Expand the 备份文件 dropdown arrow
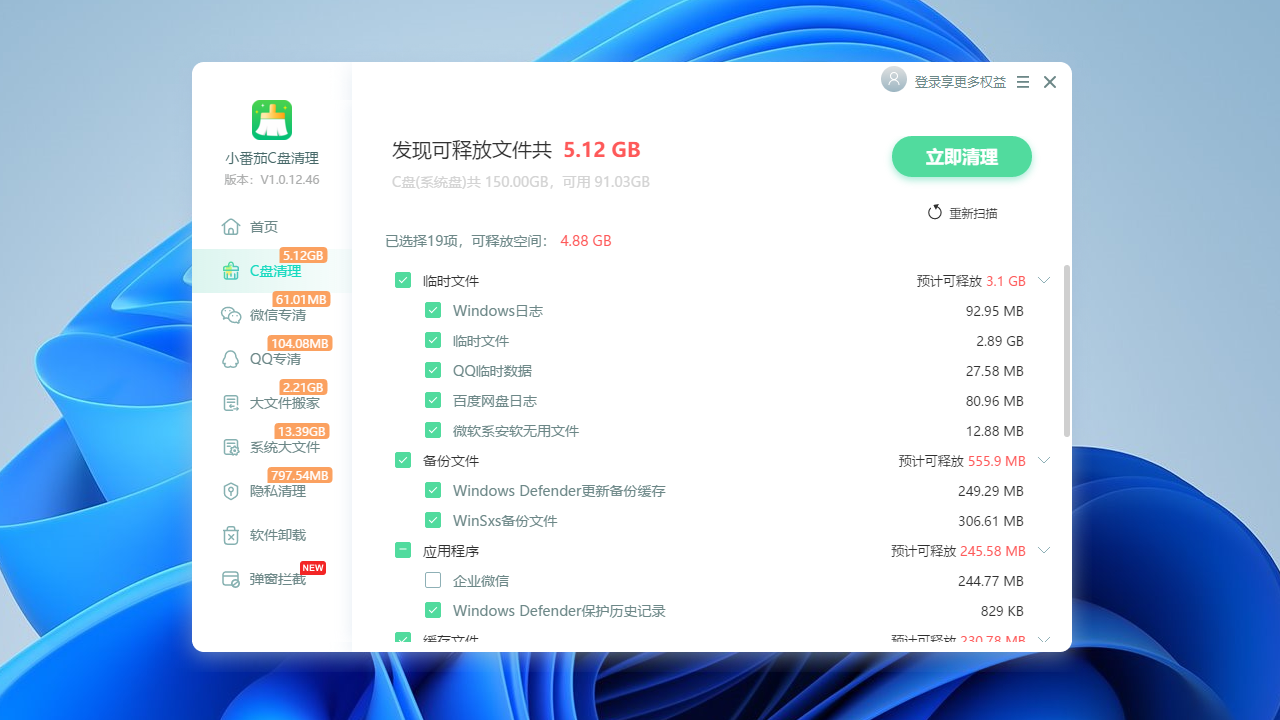Image resolution: width=1280 pixels, height=720 pixels. (x=1044, y=460)
